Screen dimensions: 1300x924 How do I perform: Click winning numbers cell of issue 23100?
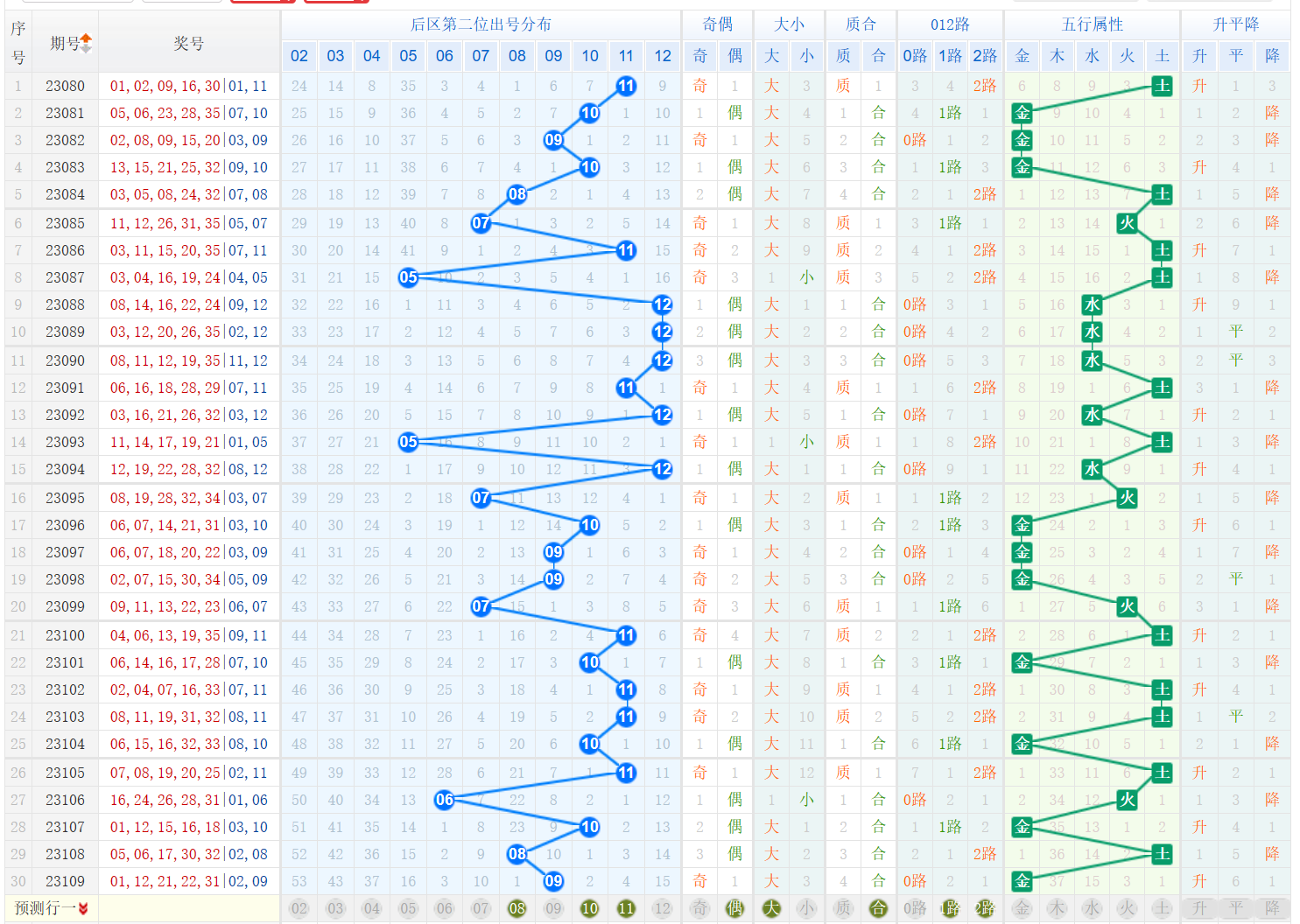pos(188,635)
